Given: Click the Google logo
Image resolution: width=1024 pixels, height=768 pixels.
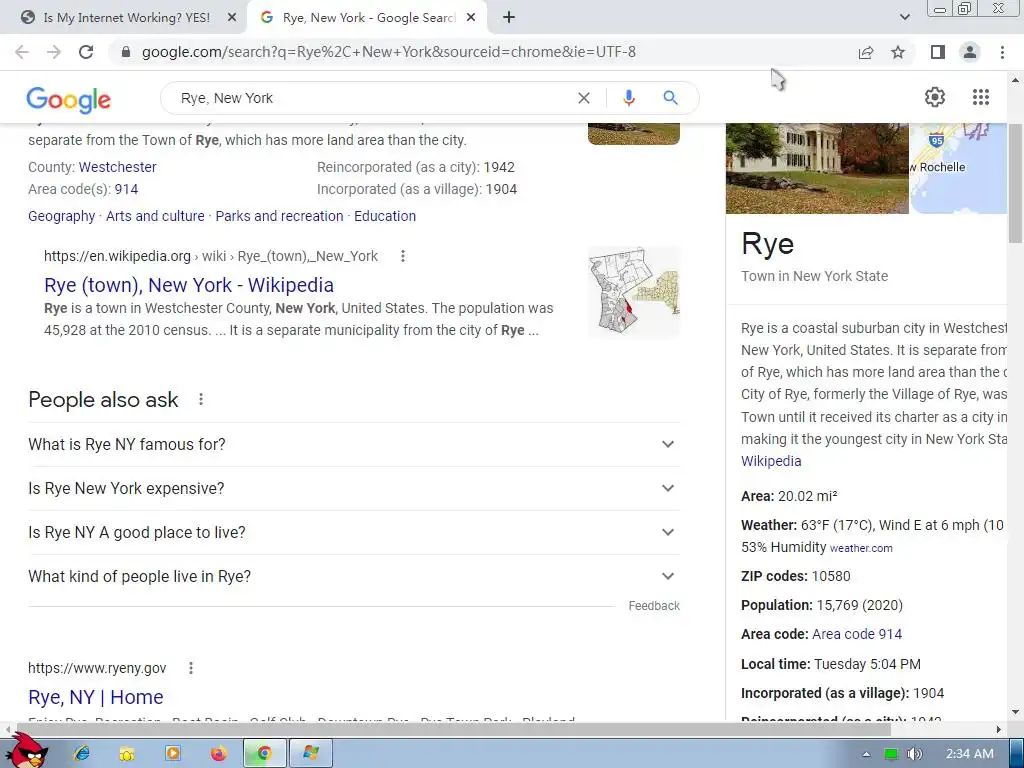Looking at the screenshot, I should [69, 99].
